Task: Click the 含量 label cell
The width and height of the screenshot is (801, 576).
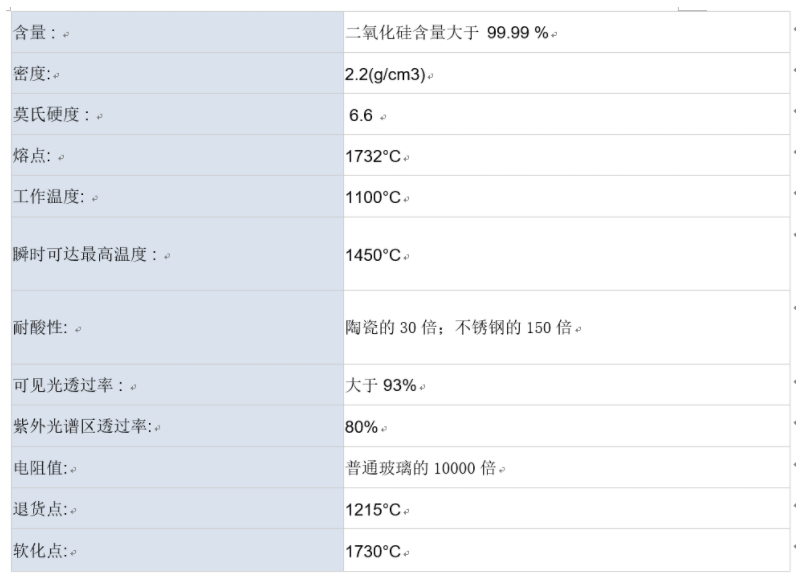Action: pyautogui.click(x=177, y=32)
